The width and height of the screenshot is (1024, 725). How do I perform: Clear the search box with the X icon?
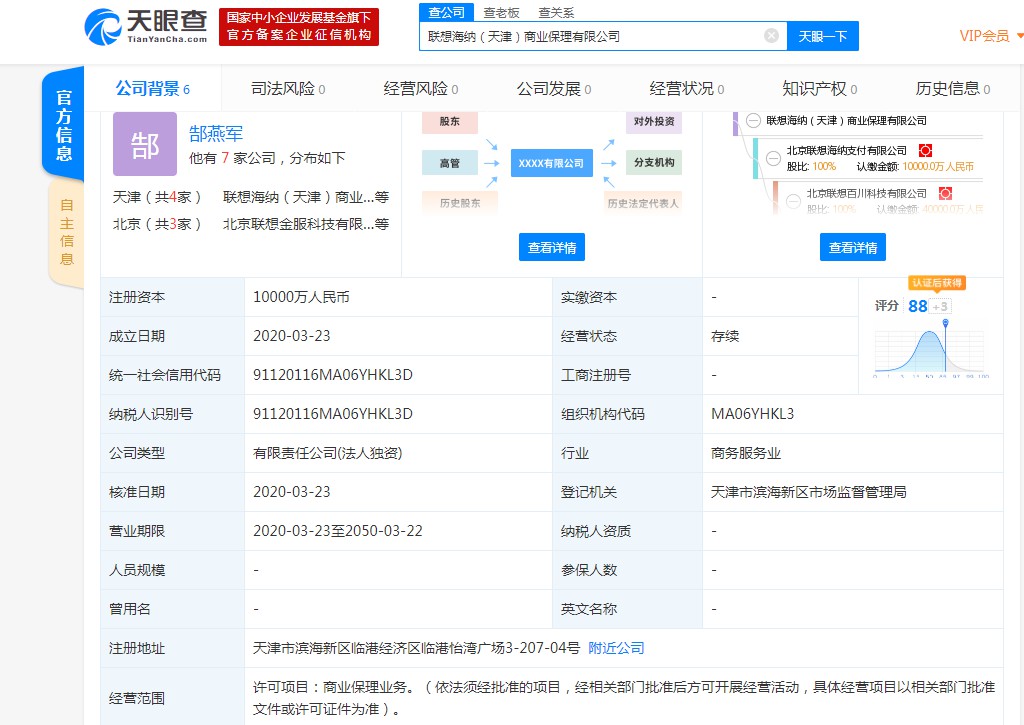pos(771,36)
